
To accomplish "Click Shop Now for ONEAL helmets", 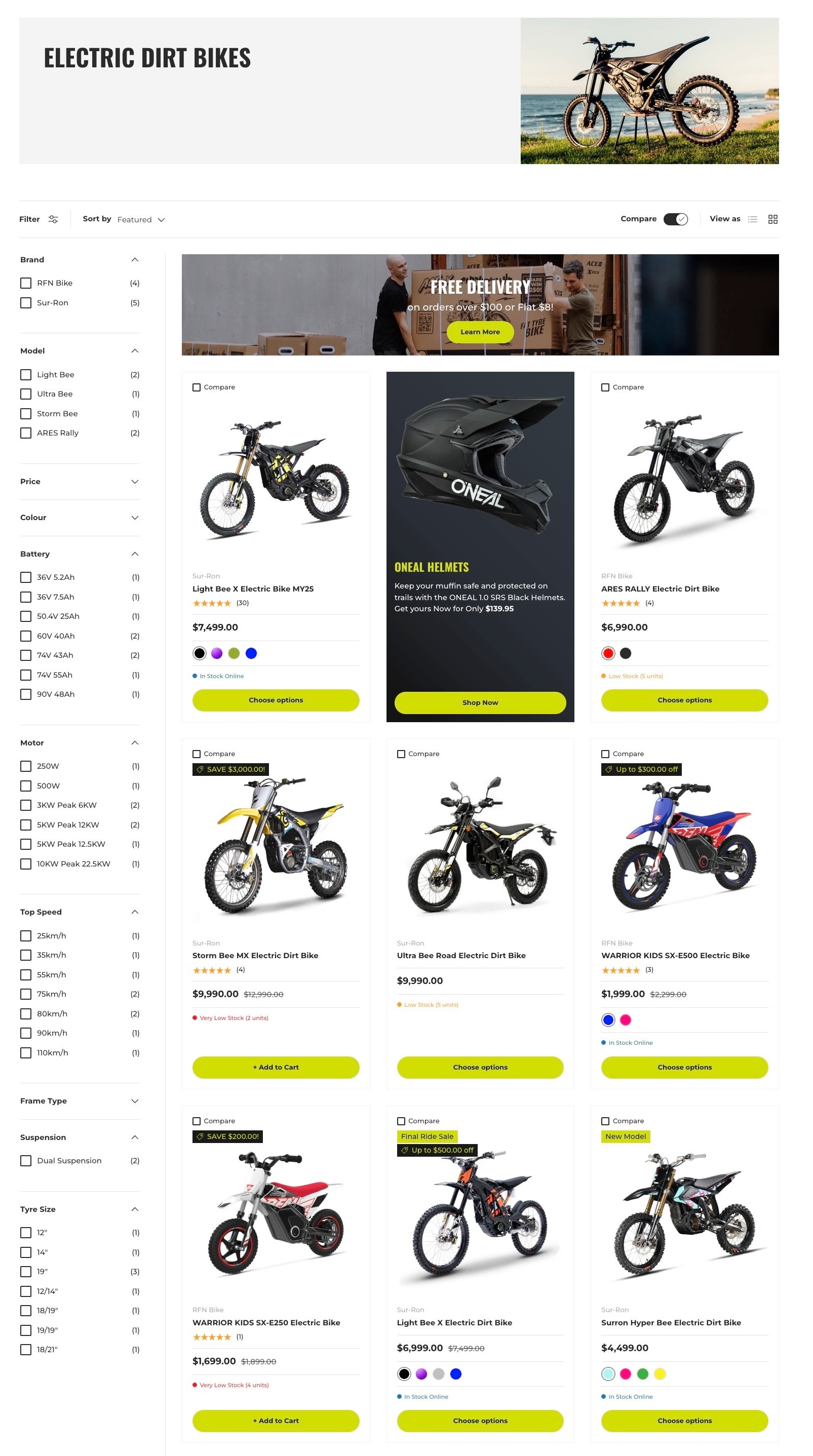I will (480, 702).
